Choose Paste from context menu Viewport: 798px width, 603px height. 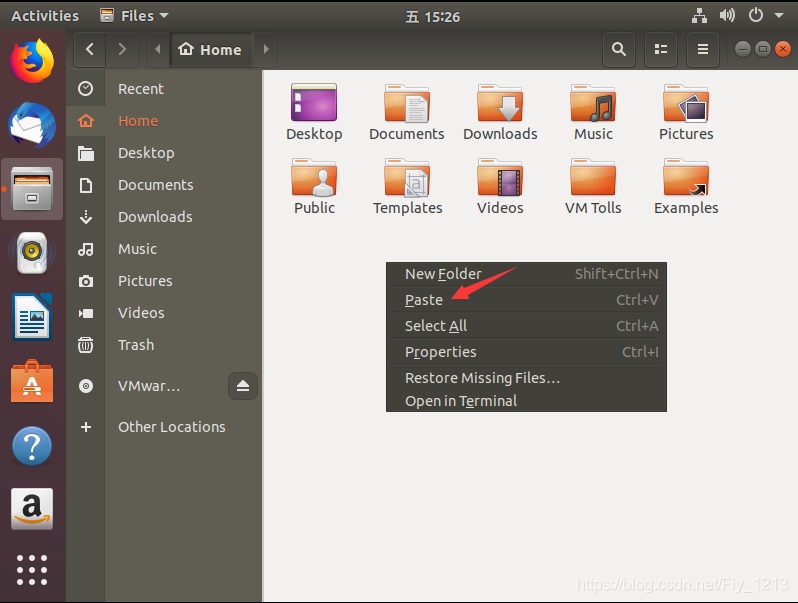(526, 300)
